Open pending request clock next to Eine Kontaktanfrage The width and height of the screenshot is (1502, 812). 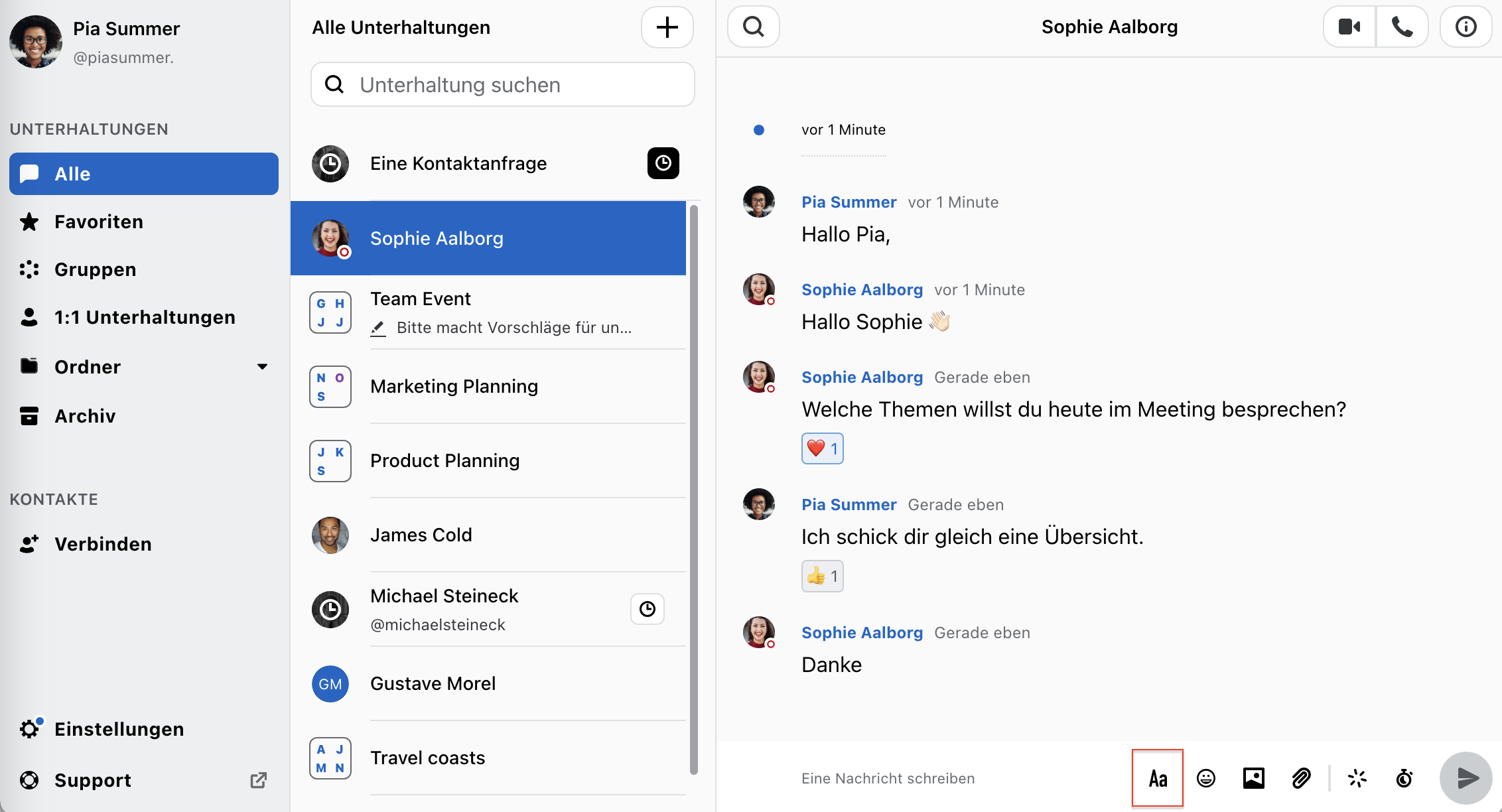point(663,163)
